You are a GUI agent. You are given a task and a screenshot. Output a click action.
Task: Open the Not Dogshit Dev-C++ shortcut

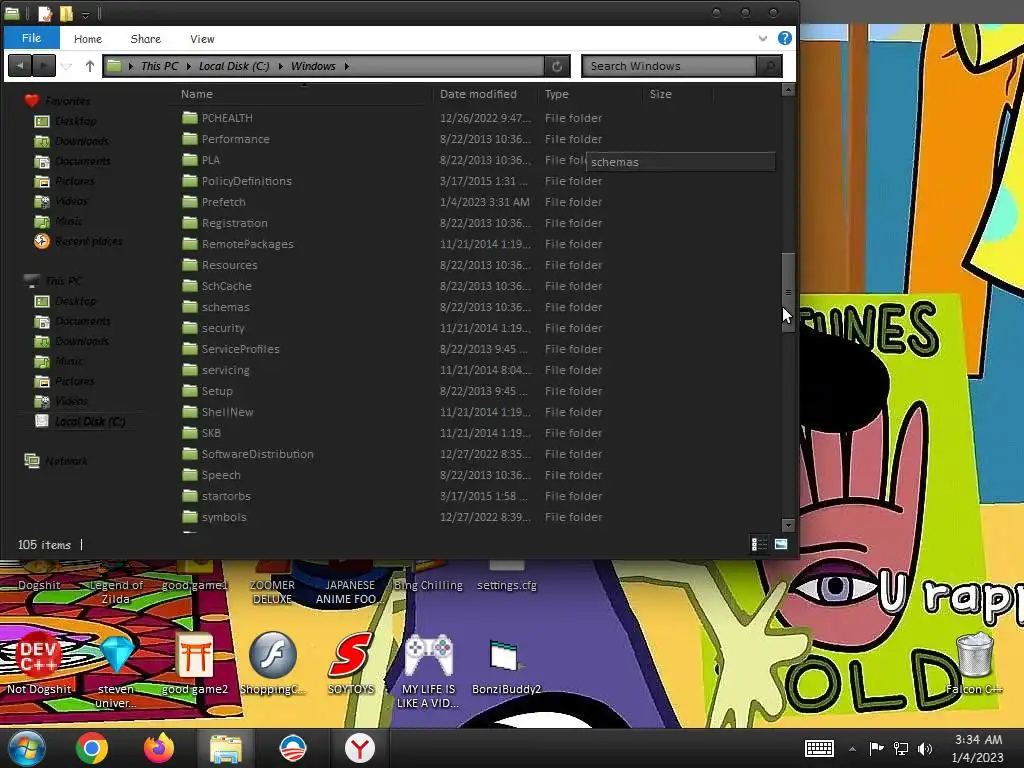click(x=39, y=663)
